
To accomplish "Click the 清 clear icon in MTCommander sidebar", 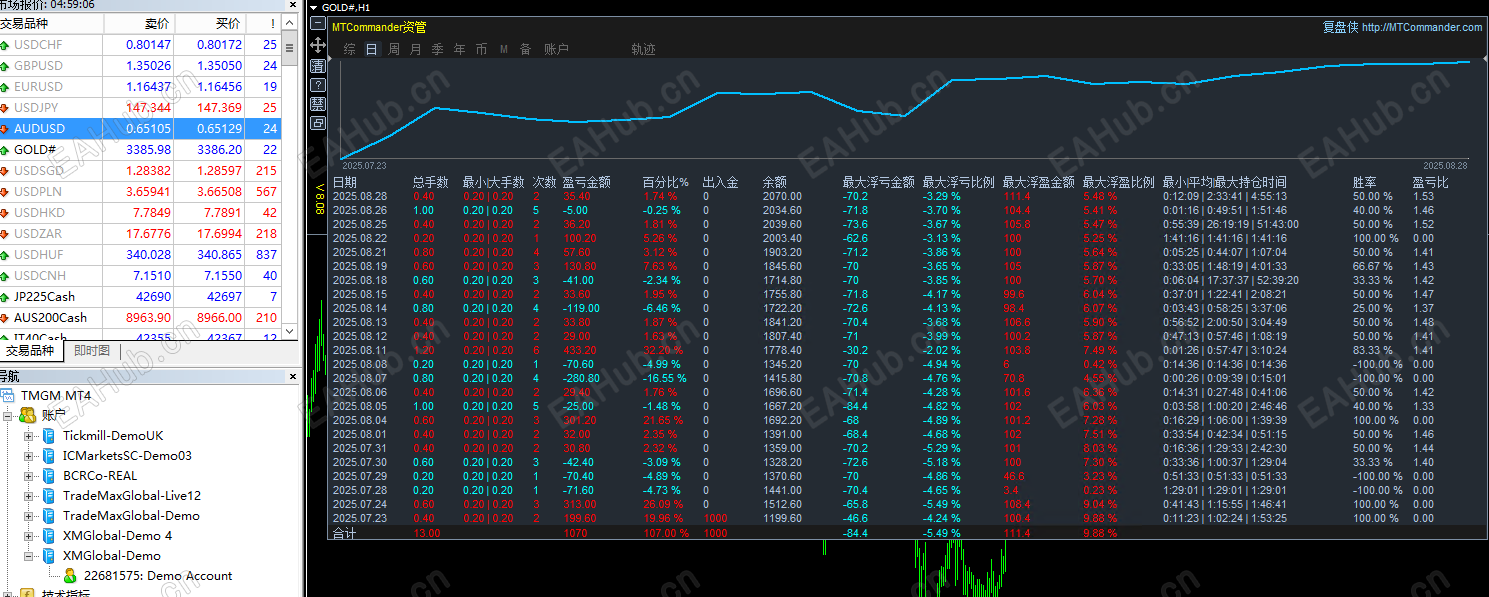I will (x=318, y=65).
